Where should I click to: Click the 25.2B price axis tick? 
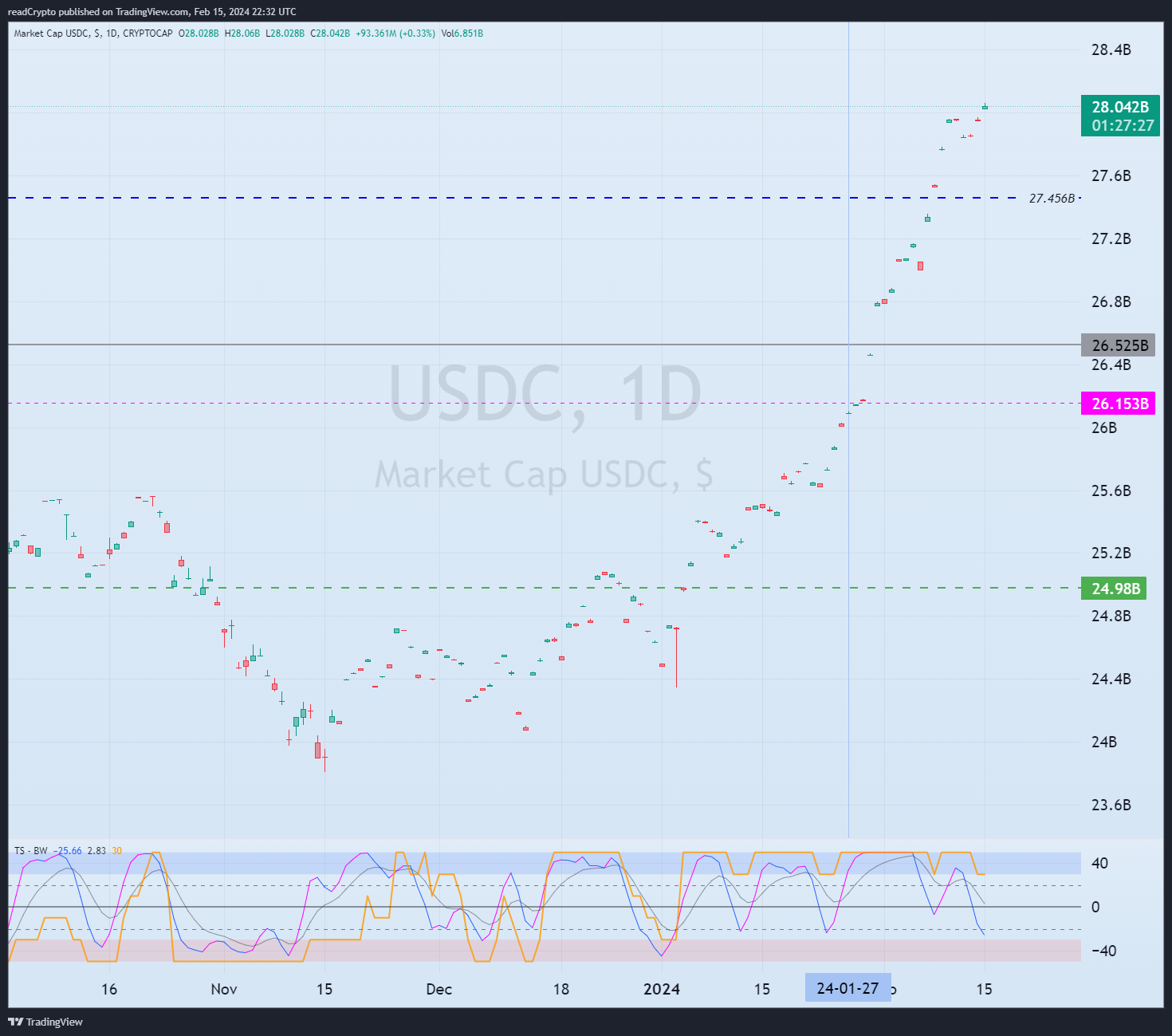[1111, 553]
